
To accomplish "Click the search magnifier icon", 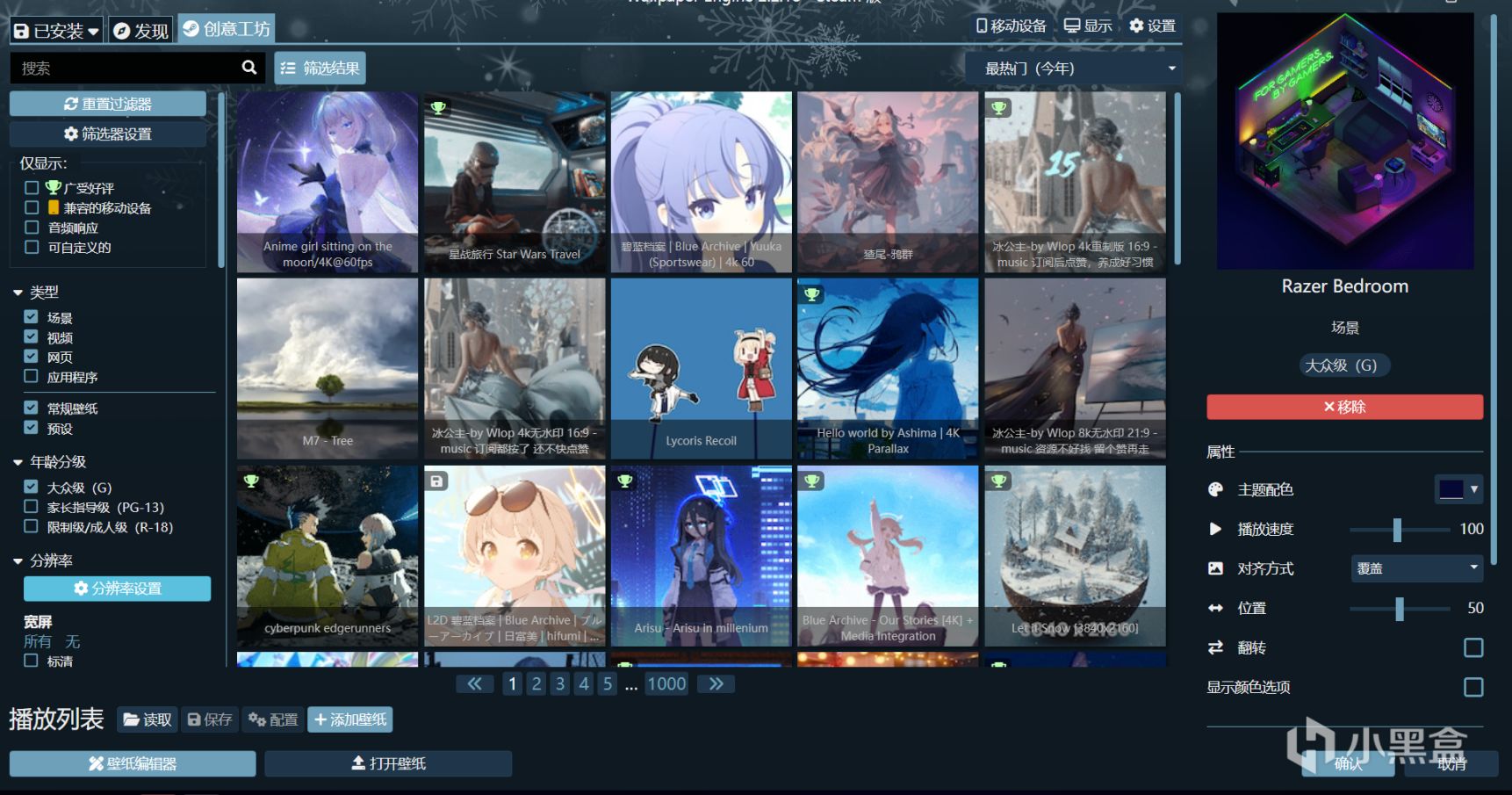I will [249, 67].
